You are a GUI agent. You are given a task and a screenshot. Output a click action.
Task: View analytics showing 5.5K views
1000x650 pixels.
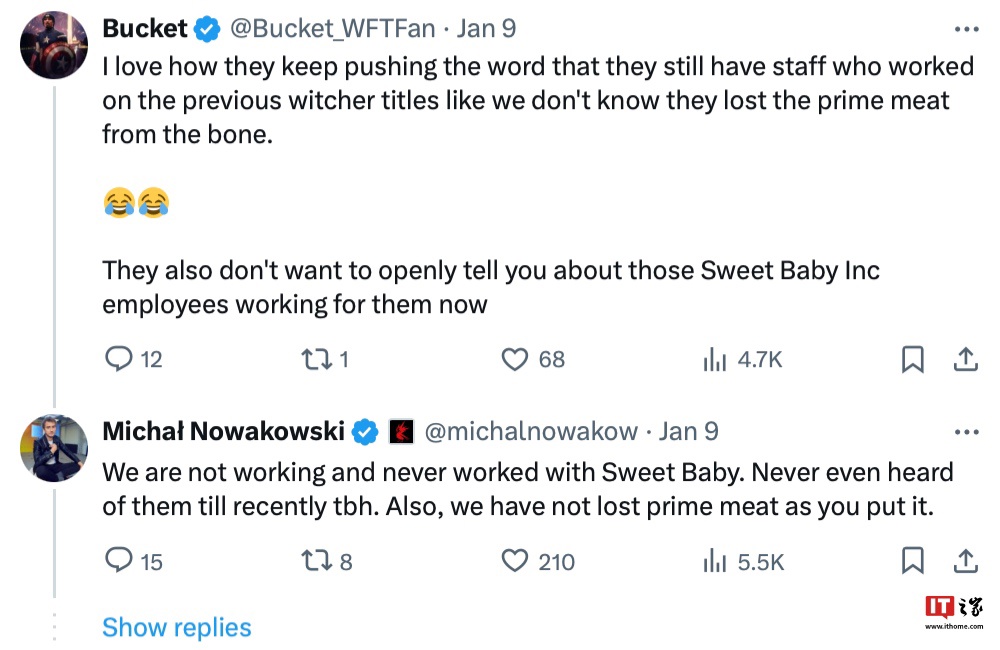click(x=713, y=561)
